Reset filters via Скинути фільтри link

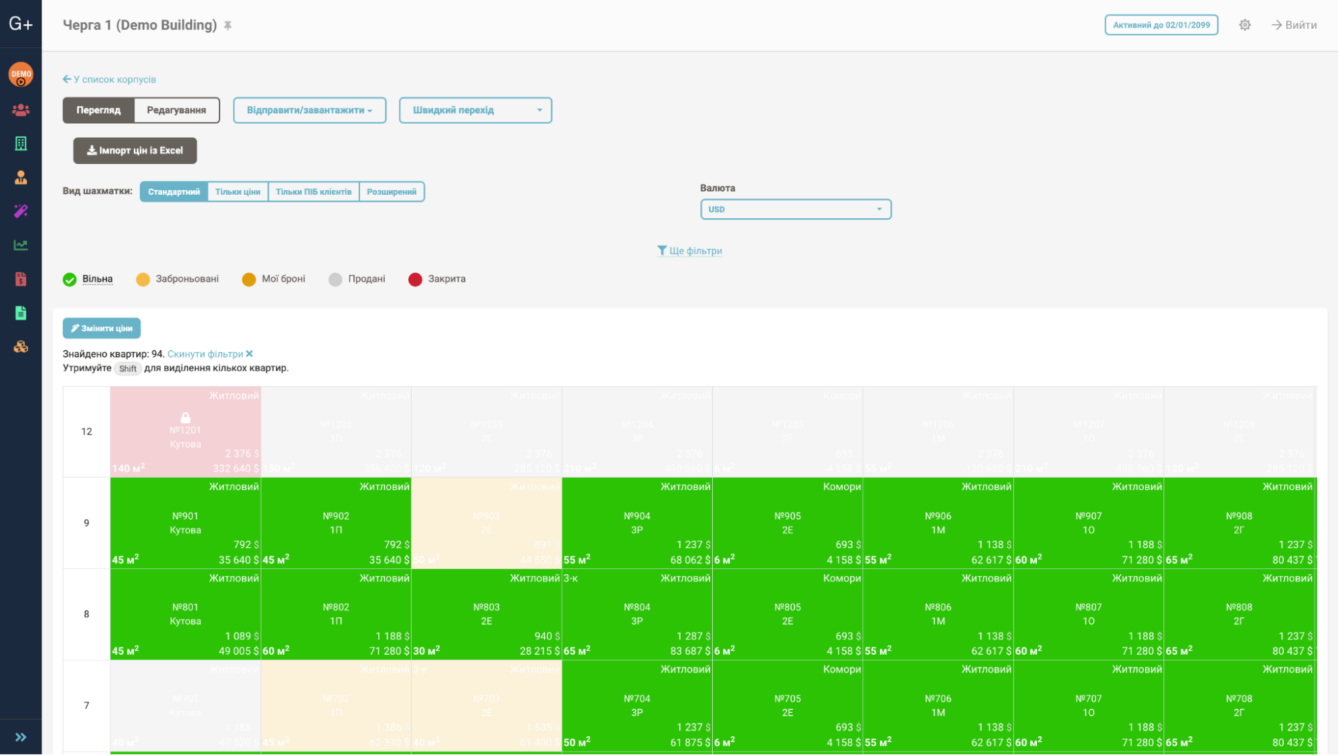[x=210, y=354]
